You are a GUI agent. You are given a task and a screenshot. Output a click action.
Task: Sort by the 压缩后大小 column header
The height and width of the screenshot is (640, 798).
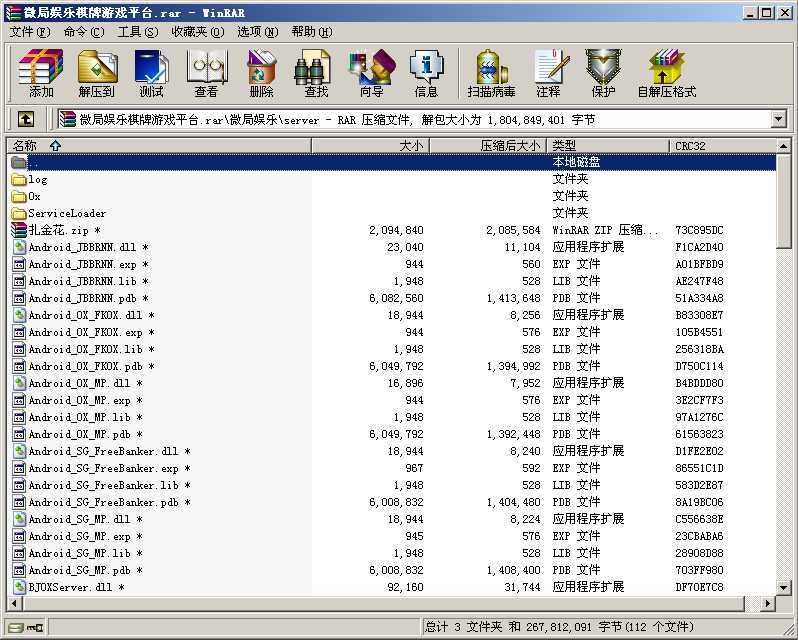click(x=488, y=146)
